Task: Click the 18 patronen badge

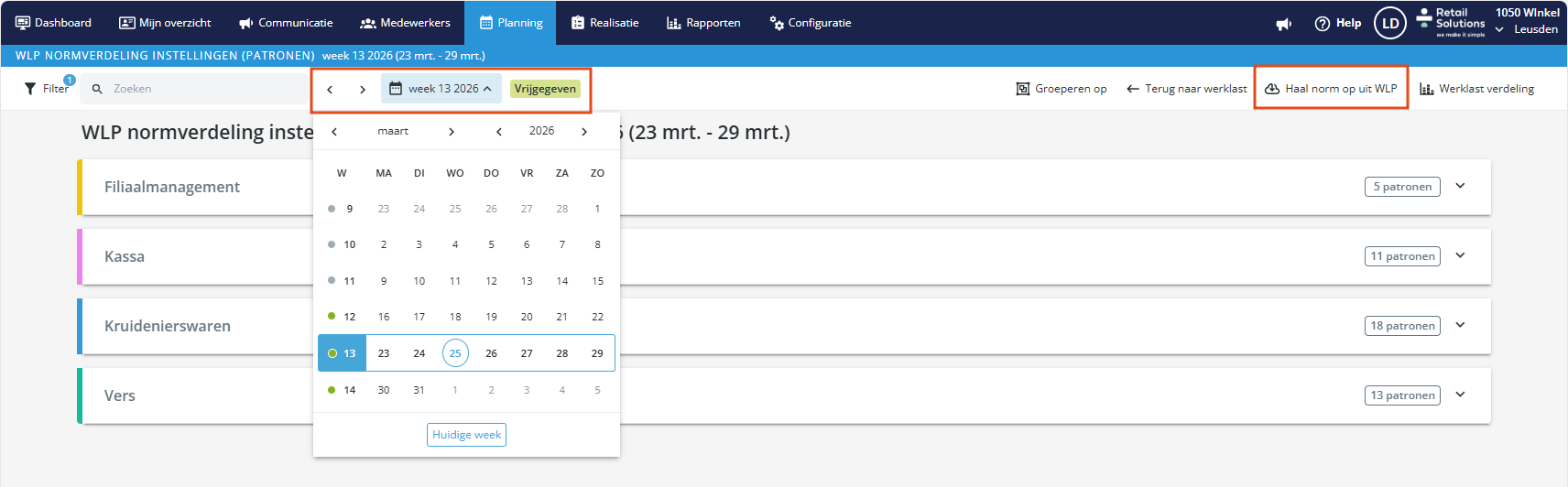Action: tap(1402, 326)
